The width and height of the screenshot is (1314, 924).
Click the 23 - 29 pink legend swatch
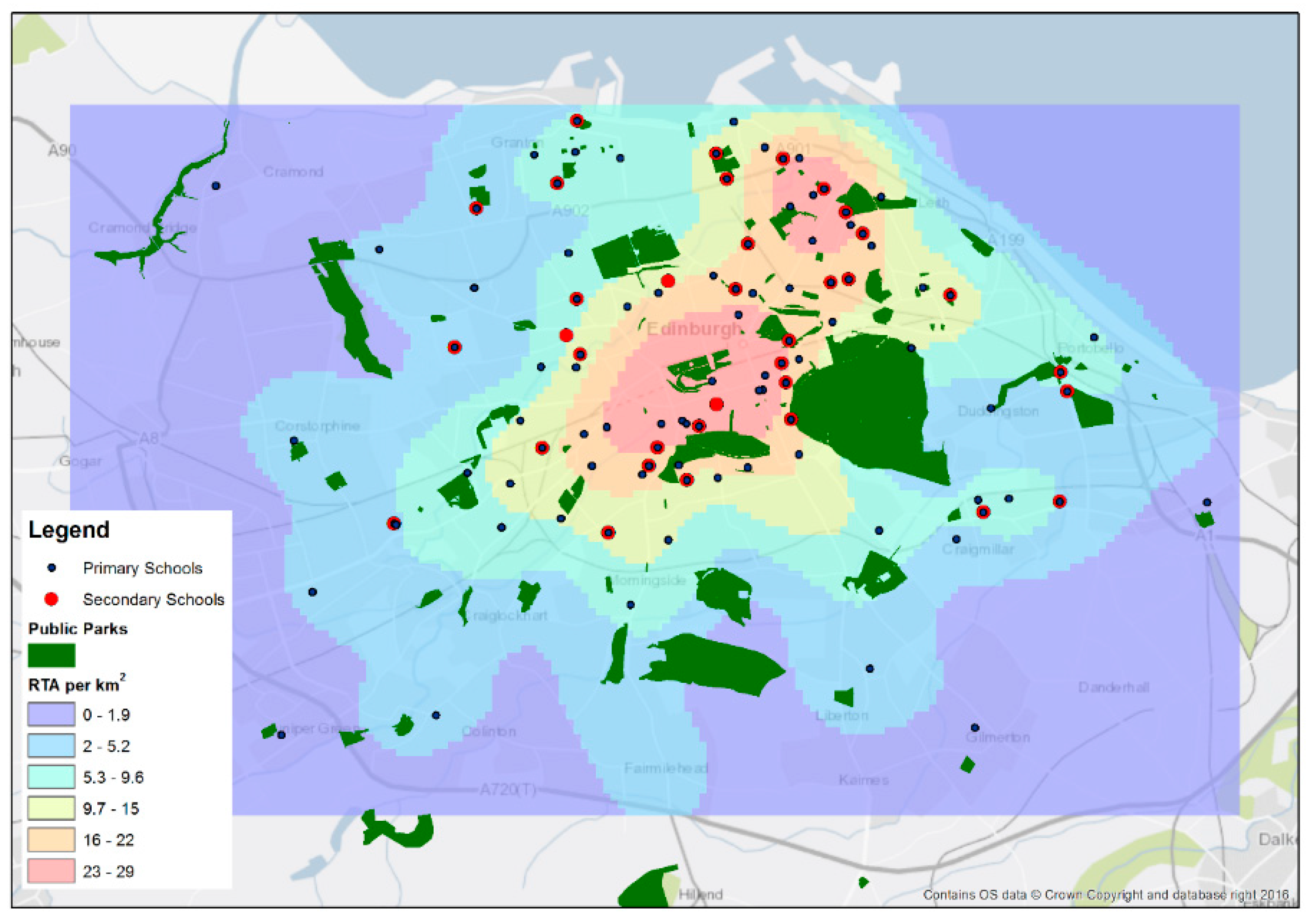pyautogui.click(x=51, y=871)
